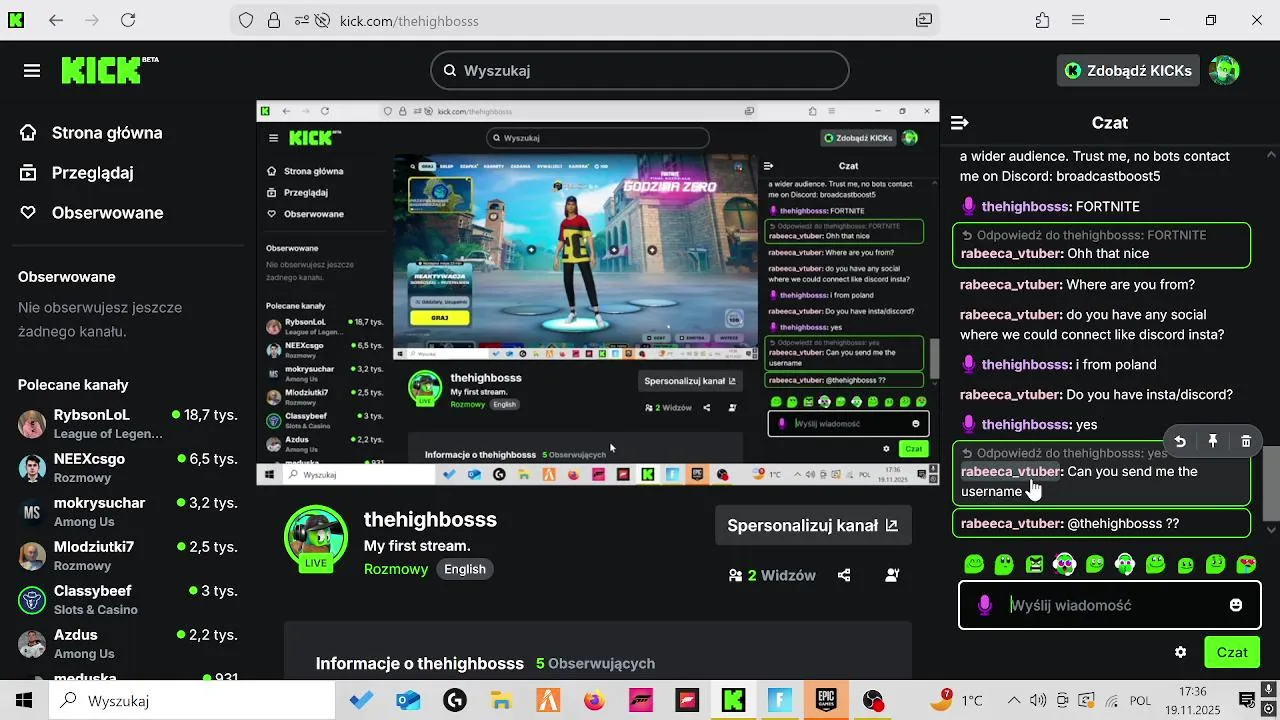Insert the first smiling green emote
The image size is (1280, 720).
[x=974, y=564]
